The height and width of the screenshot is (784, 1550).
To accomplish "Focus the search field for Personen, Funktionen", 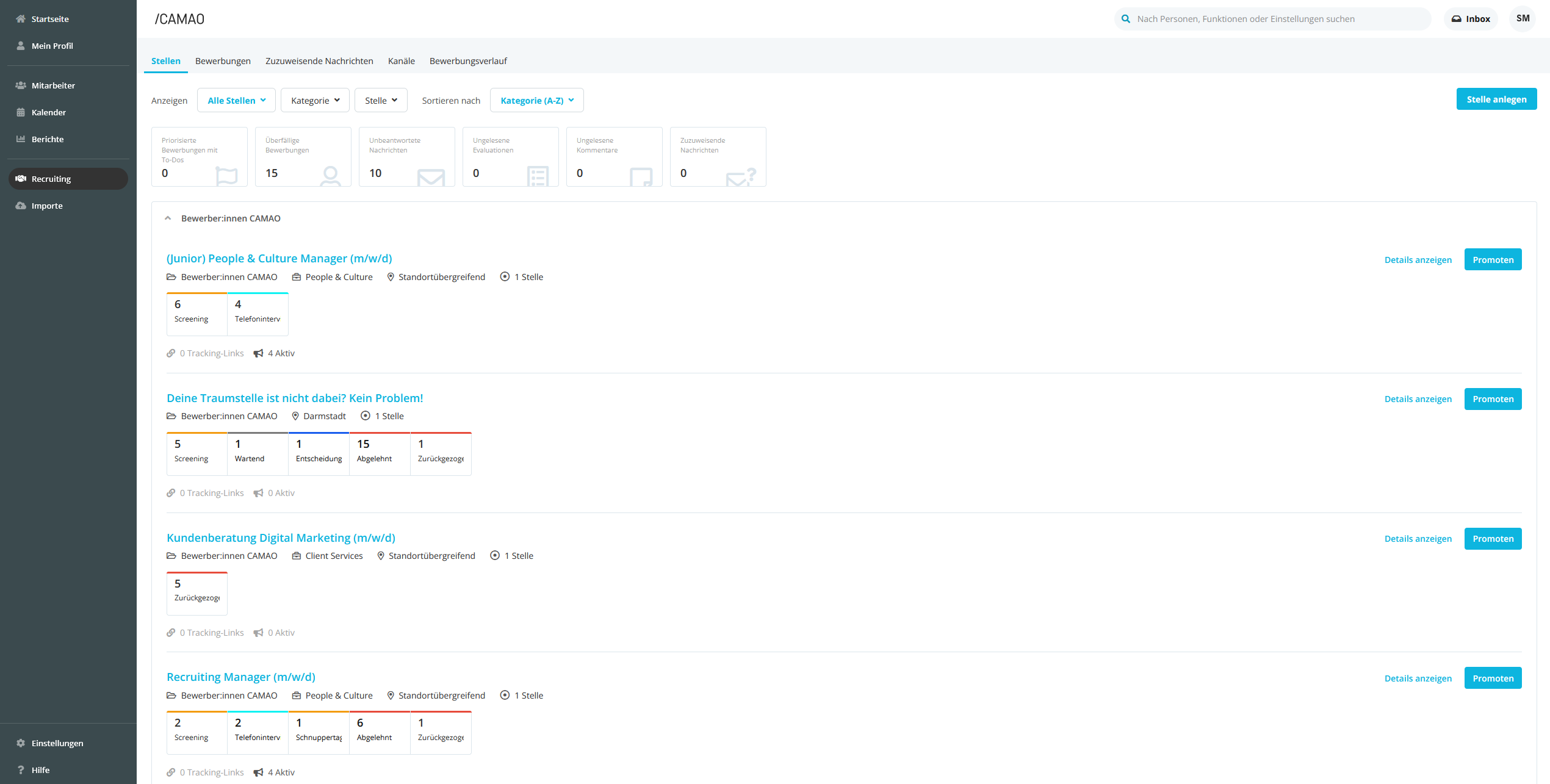I will (x=1272, y=19).
